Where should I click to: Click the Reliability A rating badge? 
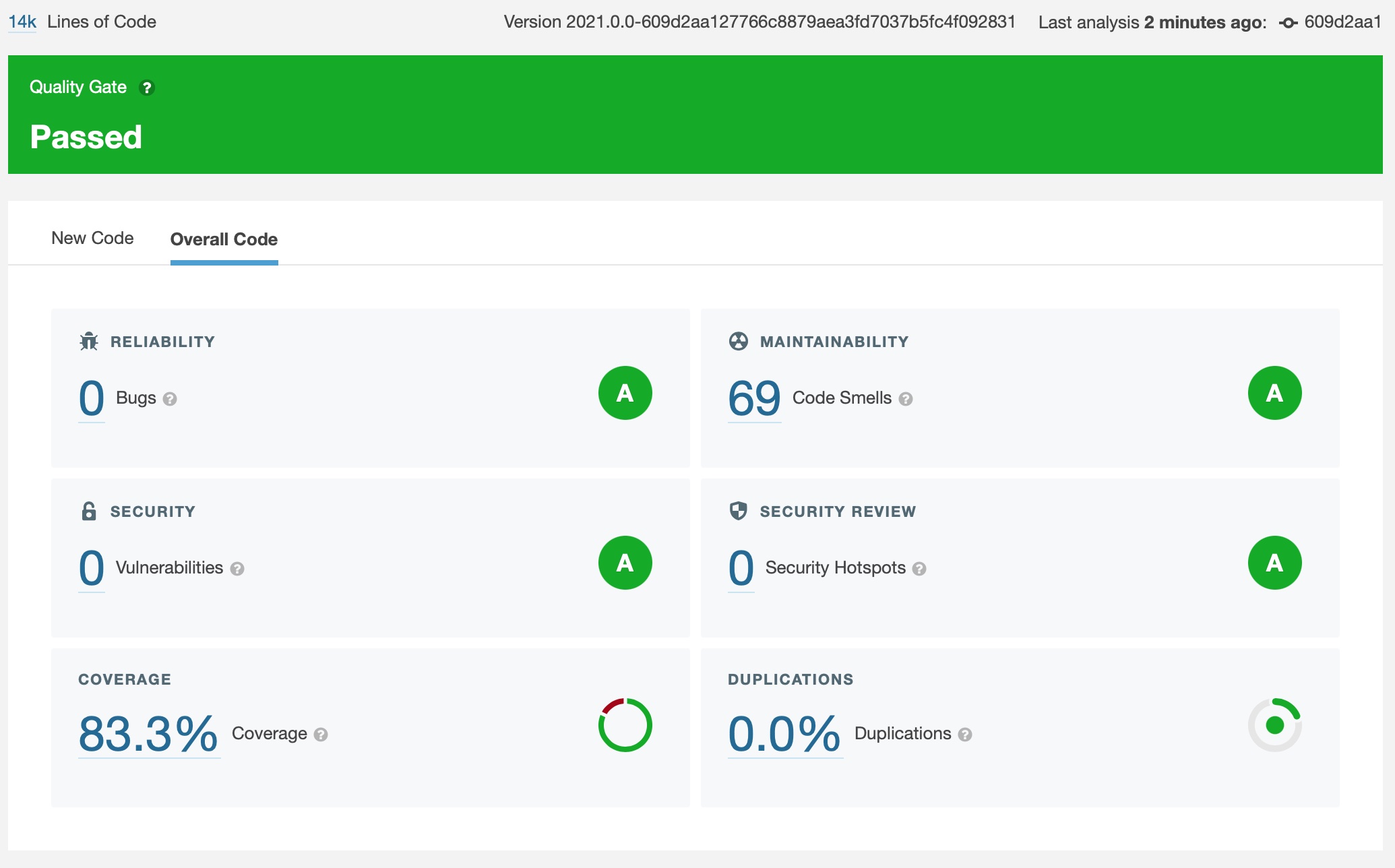625,393
